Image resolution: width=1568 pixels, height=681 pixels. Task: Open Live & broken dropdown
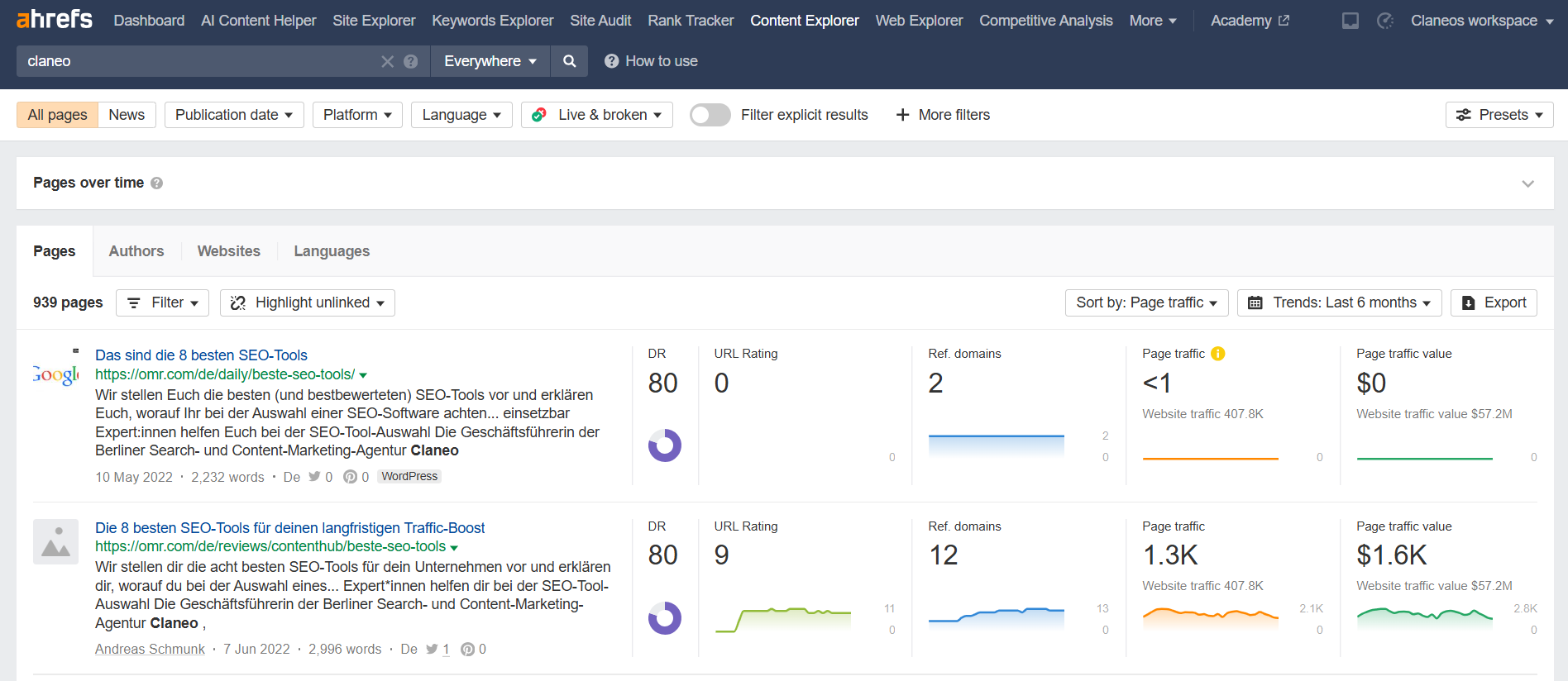(596, 115)
